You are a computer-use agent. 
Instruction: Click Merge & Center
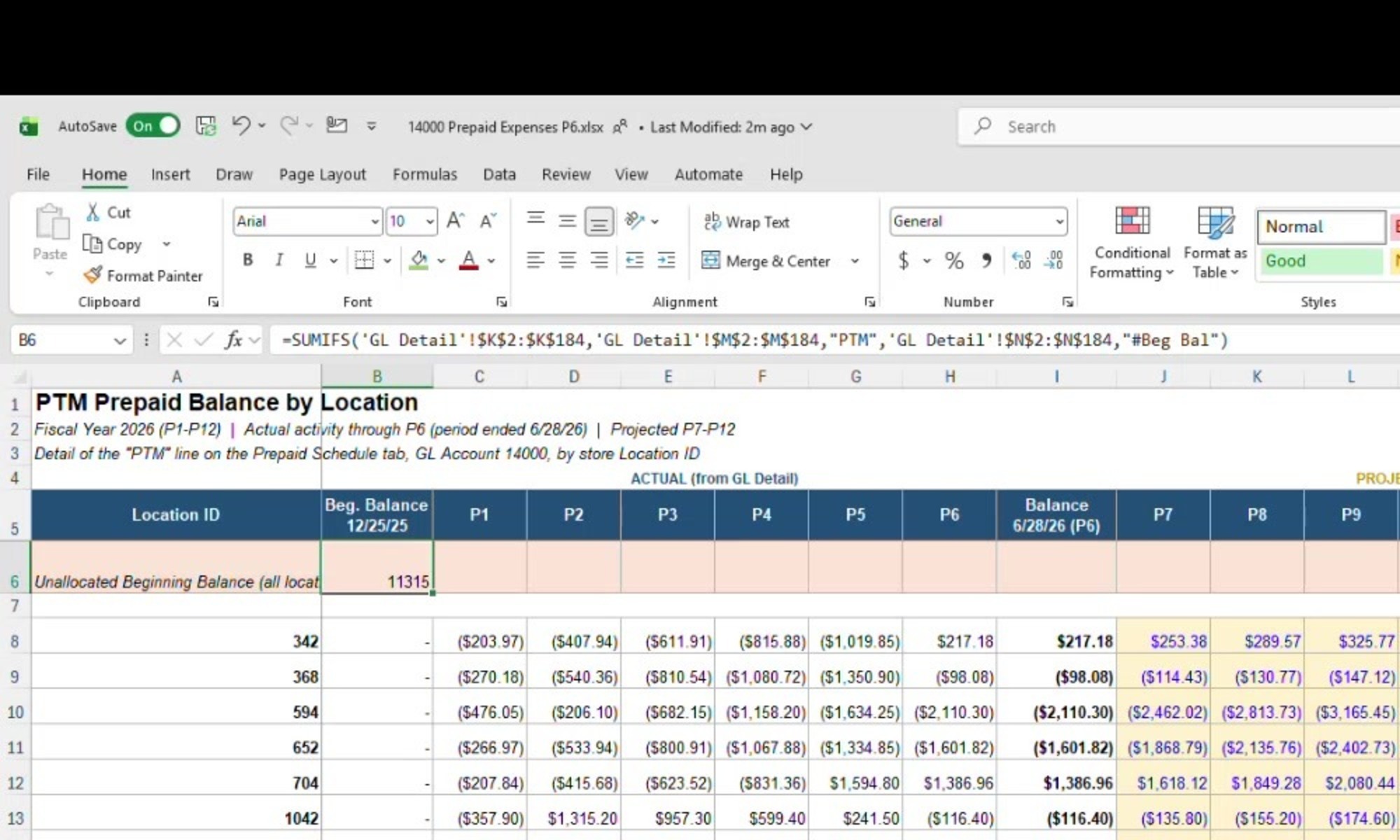pyautogui.click(x=766, y=261)
